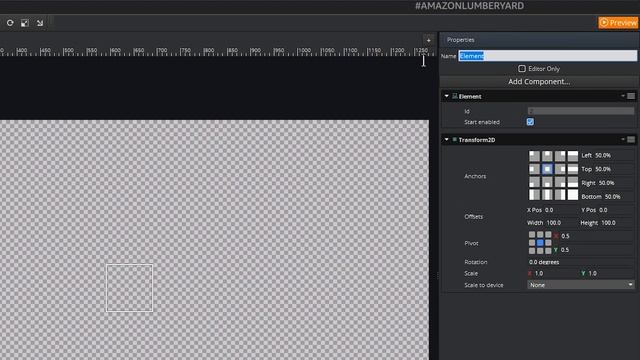Viewport: 640px width, 360px height.
Task: Choose the middle-right anchor preset
Action: tap(560, 169)
